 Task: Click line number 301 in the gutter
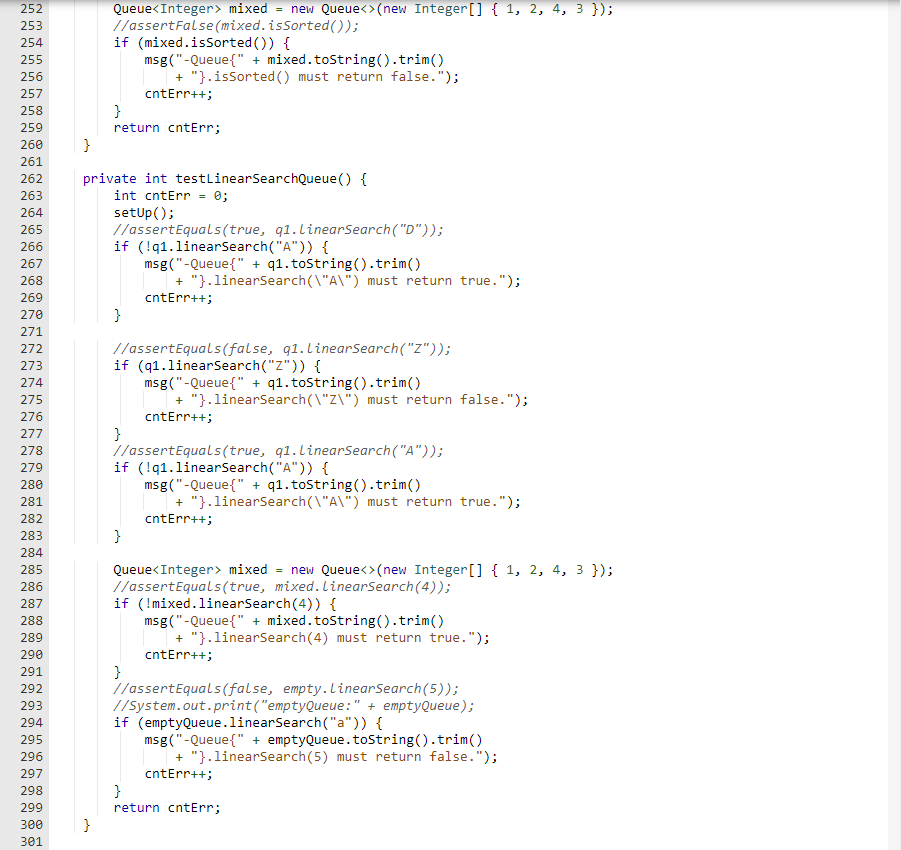point(30,841)
